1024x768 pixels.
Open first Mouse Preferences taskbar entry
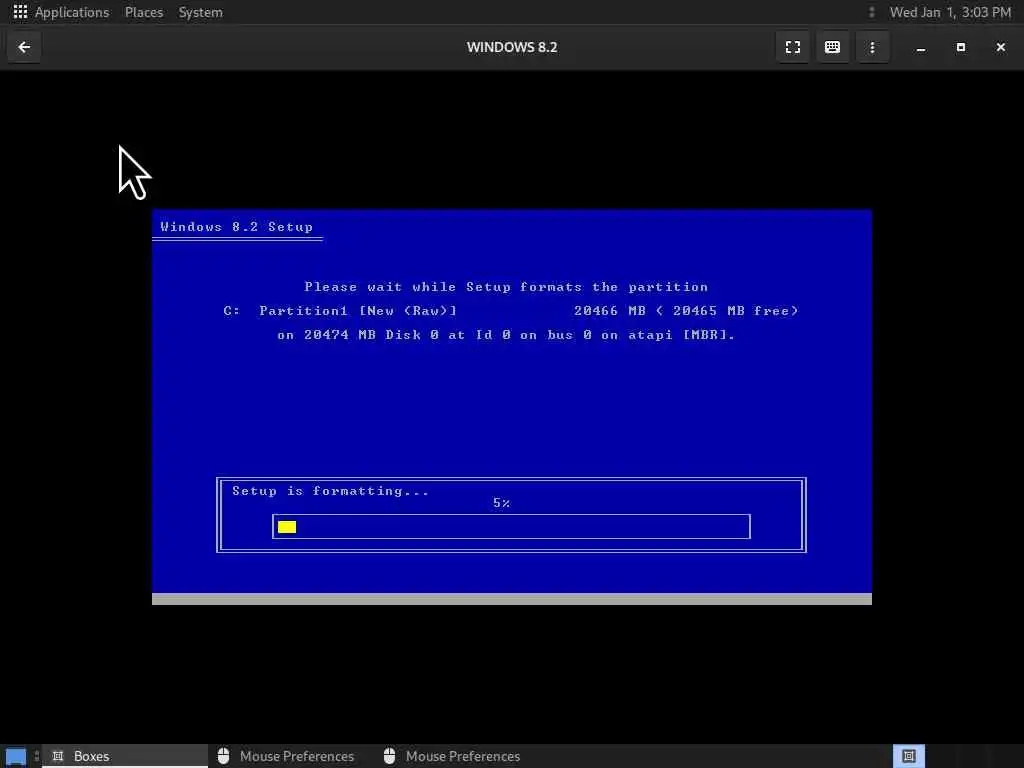pos(286,756)
